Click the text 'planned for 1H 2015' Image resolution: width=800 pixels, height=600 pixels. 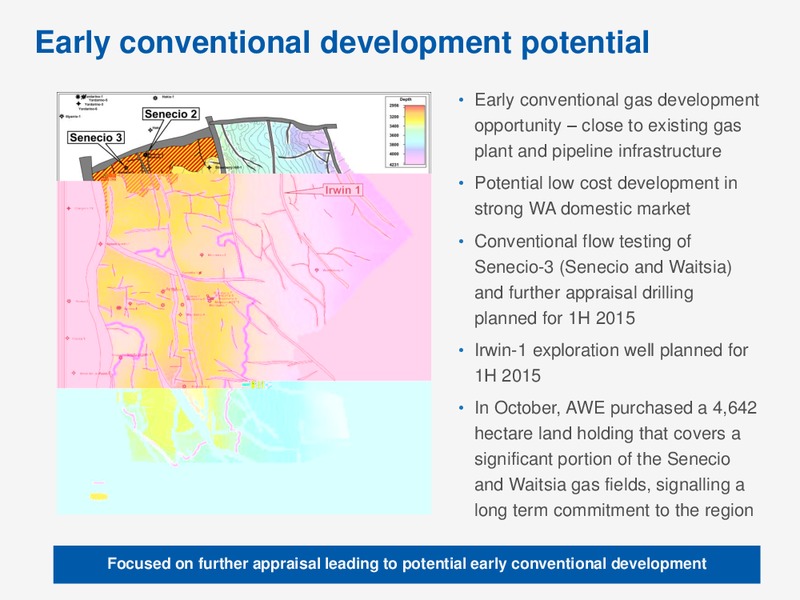[x=555, y=318]
